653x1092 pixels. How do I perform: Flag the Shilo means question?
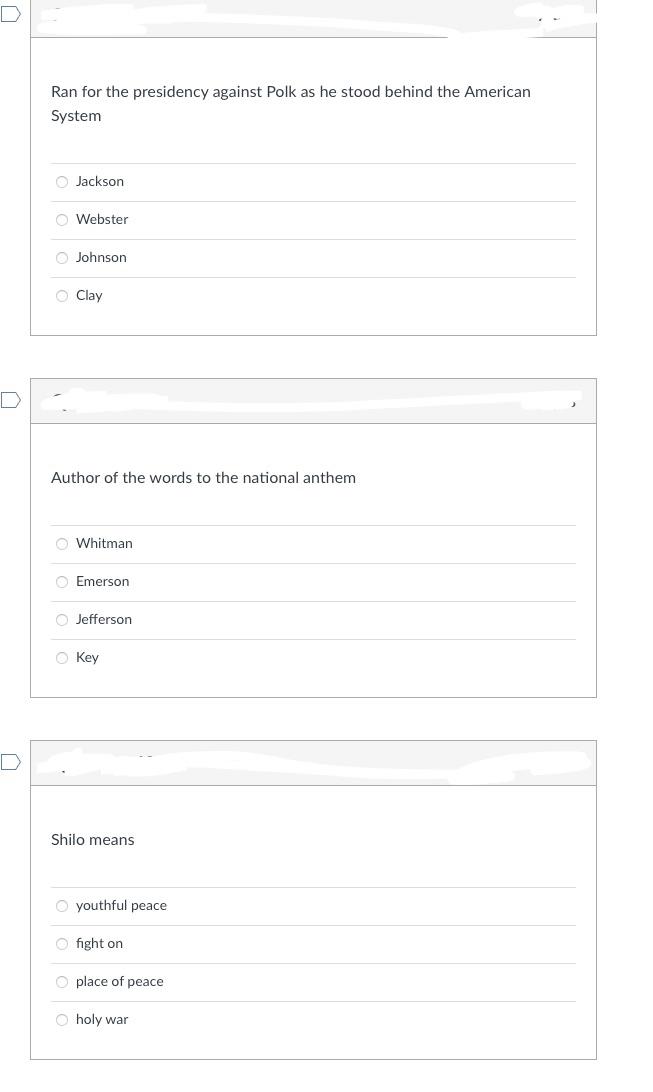click(10, 763)
